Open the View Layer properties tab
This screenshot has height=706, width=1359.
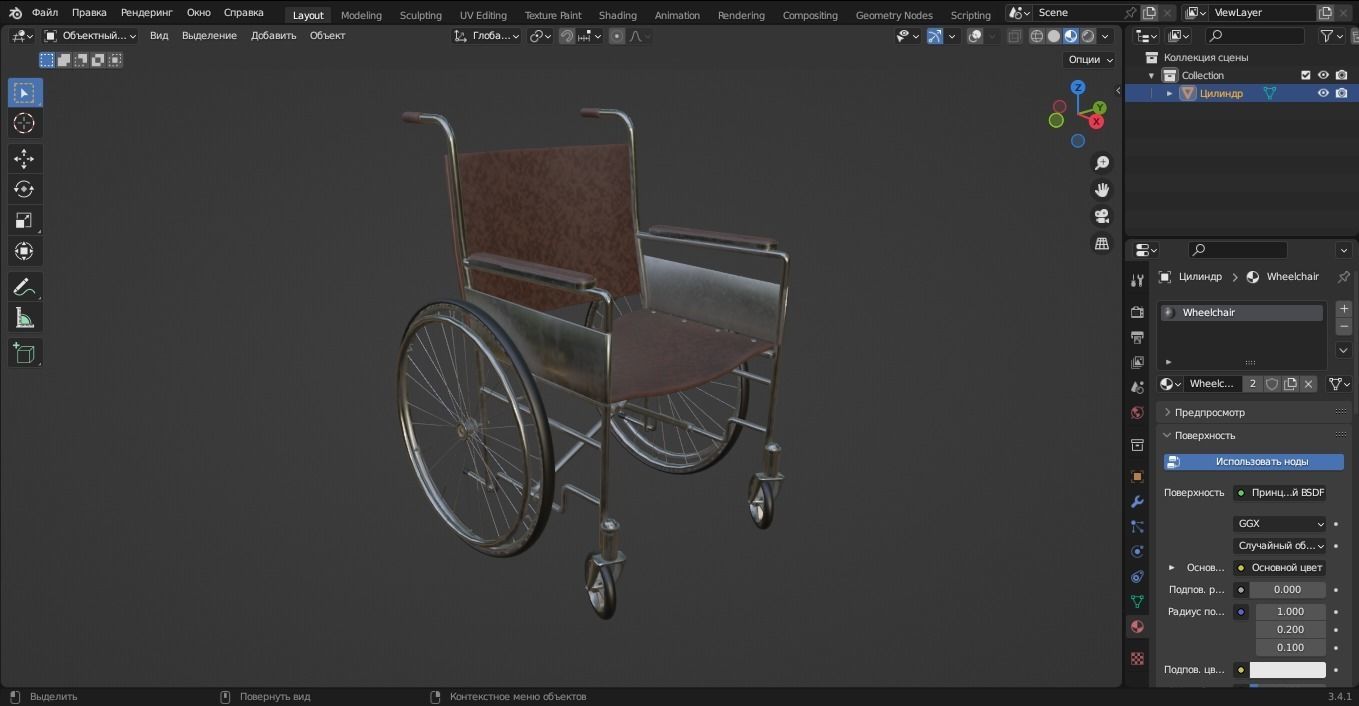1137,362
